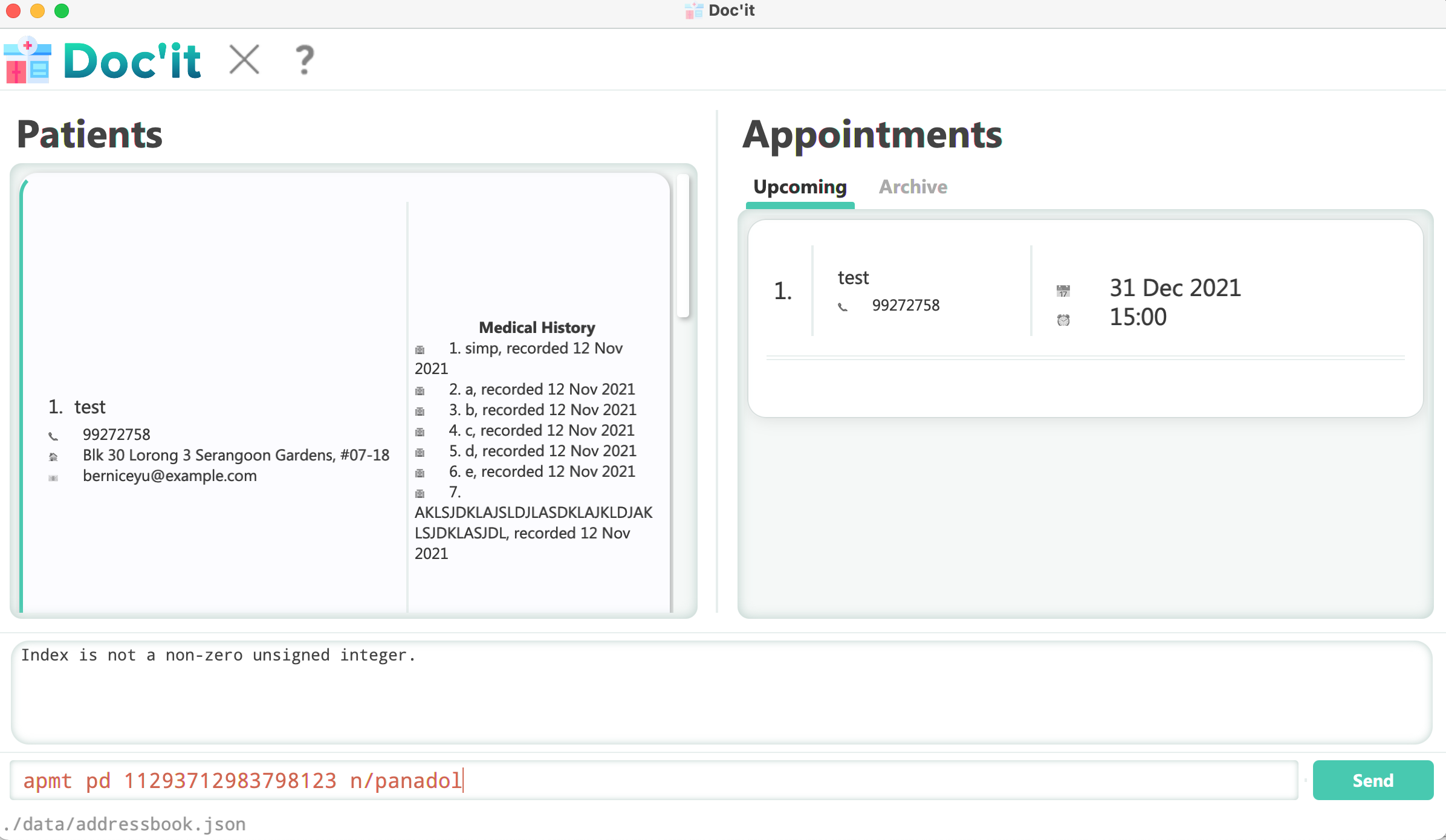Select the Upcoming appointments tab
This screenshot has height=840, width=1446.
point(800,187)
